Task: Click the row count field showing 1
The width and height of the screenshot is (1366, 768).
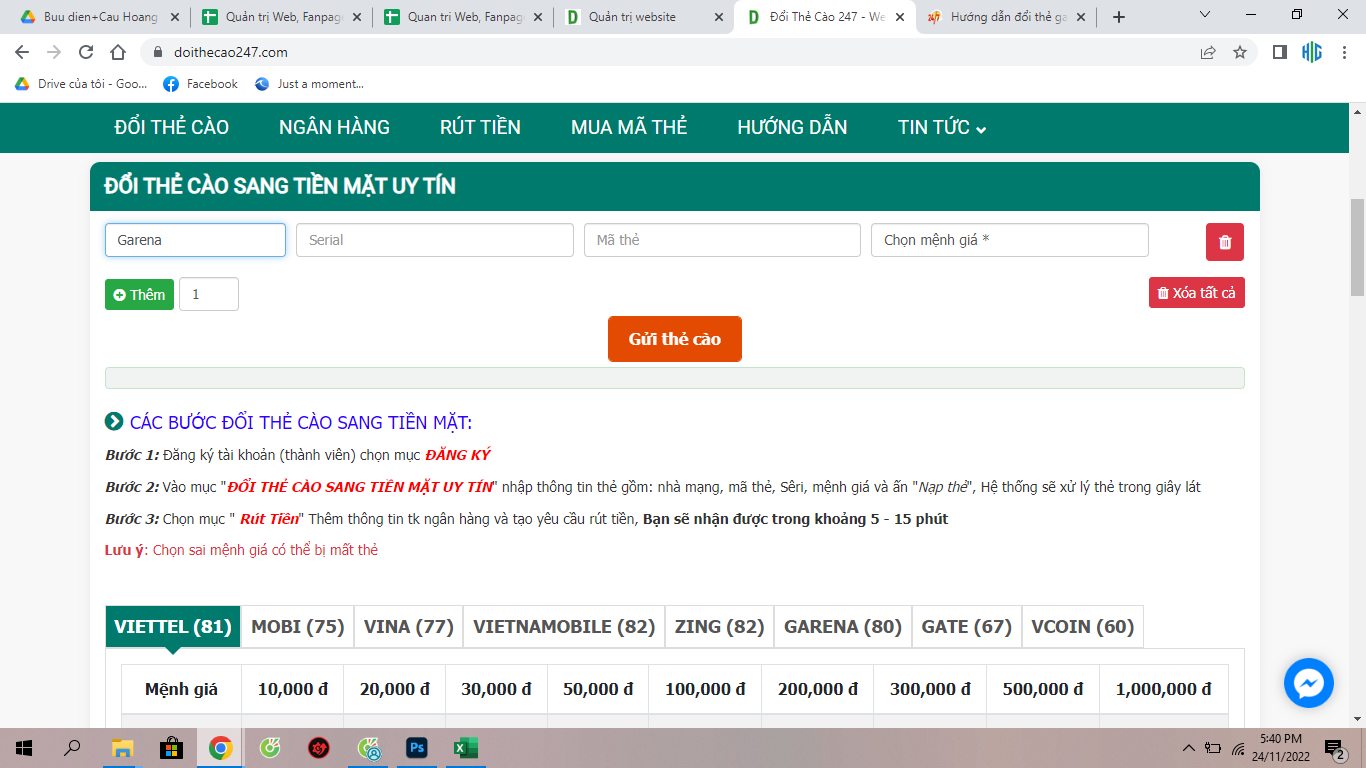Action: coord(209,294)
